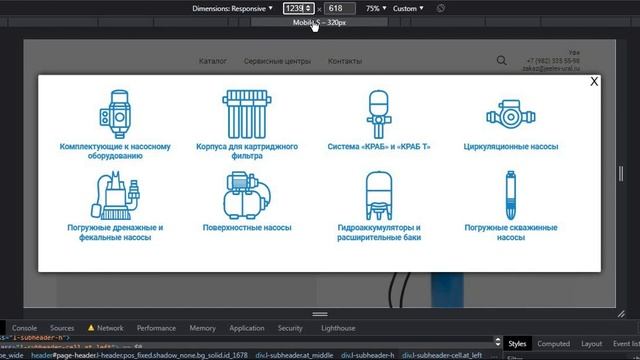Click the 'Гидроаккумуляторы и расширительные баки' link
The width and height of the screenshot is (640, 360).
[x=379, y=232]
